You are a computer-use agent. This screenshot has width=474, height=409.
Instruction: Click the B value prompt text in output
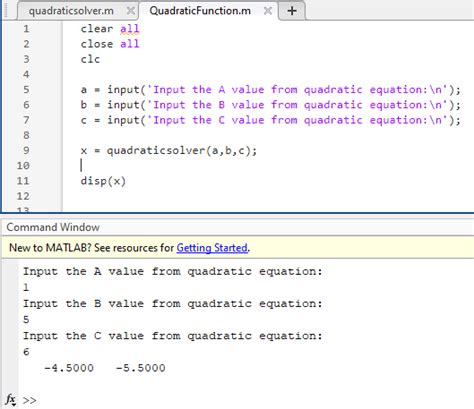click(173, 304)
